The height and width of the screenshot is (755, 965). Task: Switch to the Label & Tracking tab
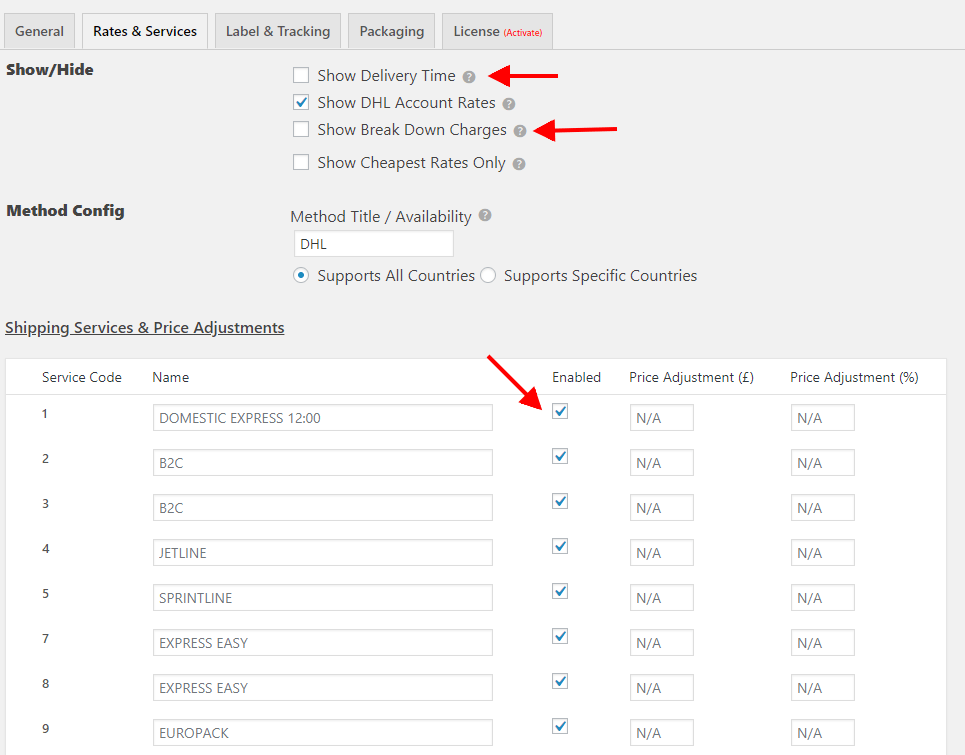pos(277,30)
